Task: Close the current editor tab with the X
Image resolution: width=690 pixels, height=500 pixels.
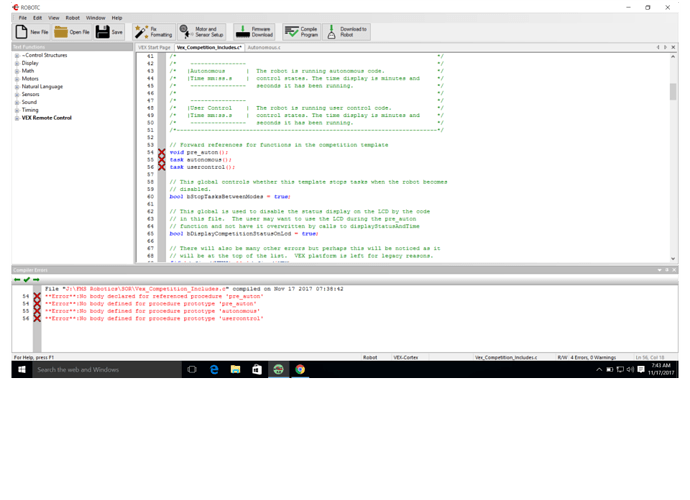Action: (x=673, y=47)
